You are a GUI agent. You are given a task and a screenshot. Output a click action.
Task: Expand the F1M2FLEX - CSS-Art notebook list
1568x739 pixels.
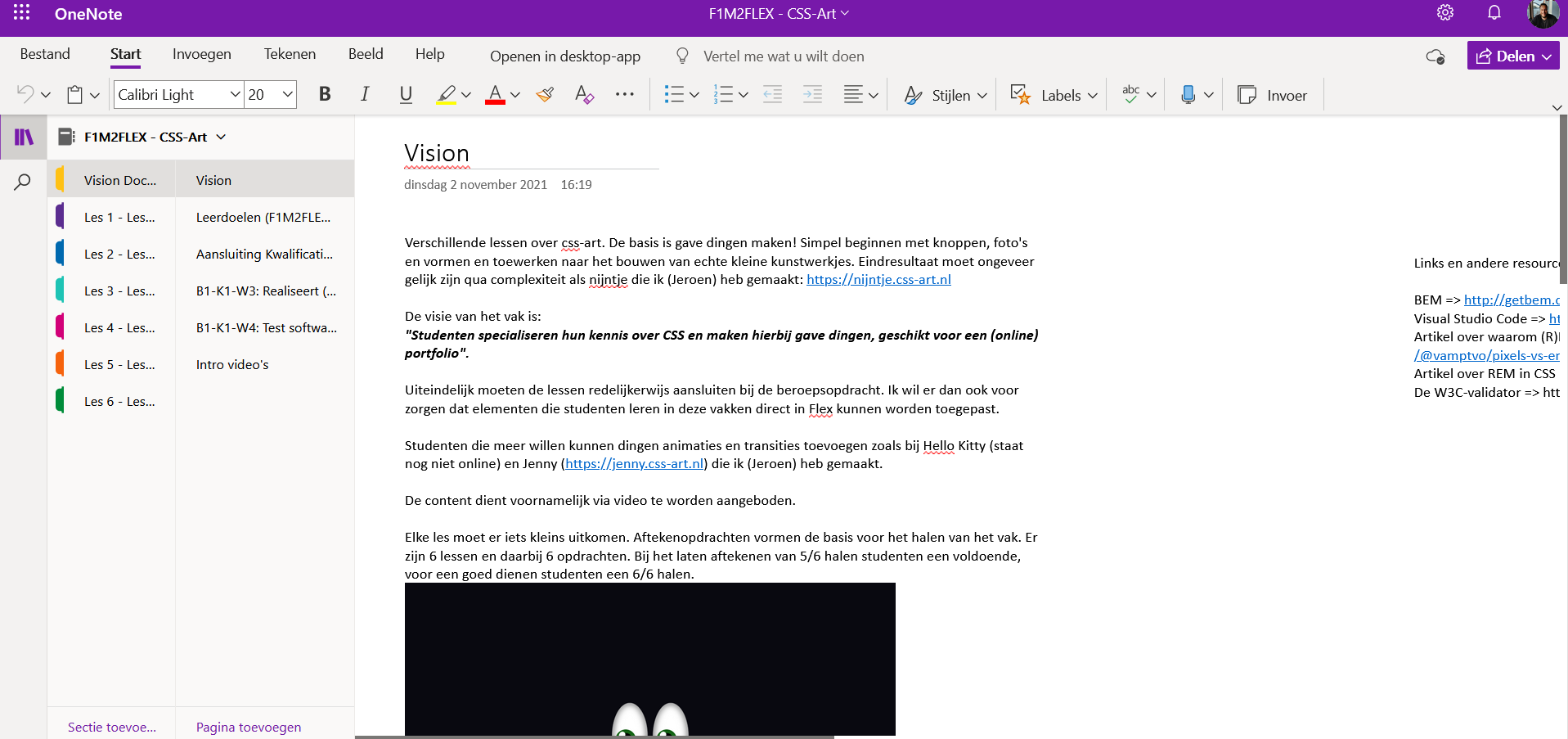(221, 137)
